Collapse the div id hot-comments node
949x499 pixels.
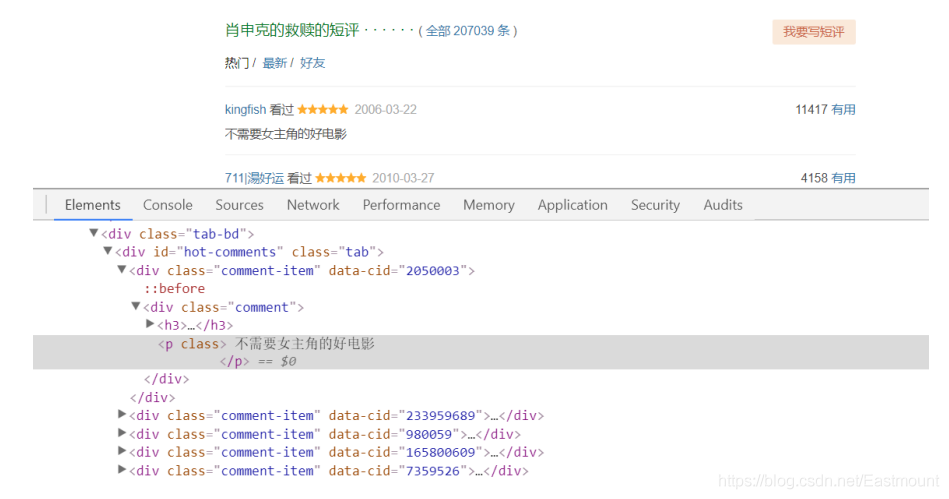coord(108,251)
